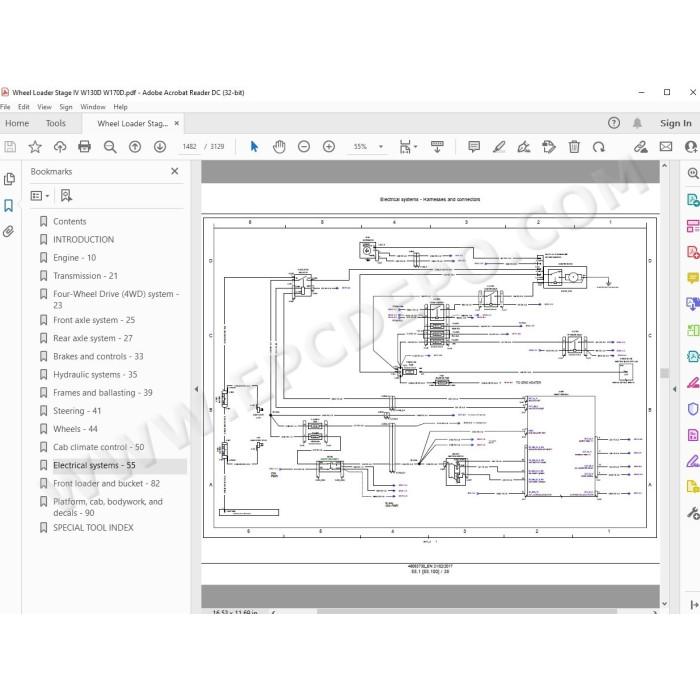Screen dimensions: 700x700
Task: Switch to the Tools tab
Action: 56,123
